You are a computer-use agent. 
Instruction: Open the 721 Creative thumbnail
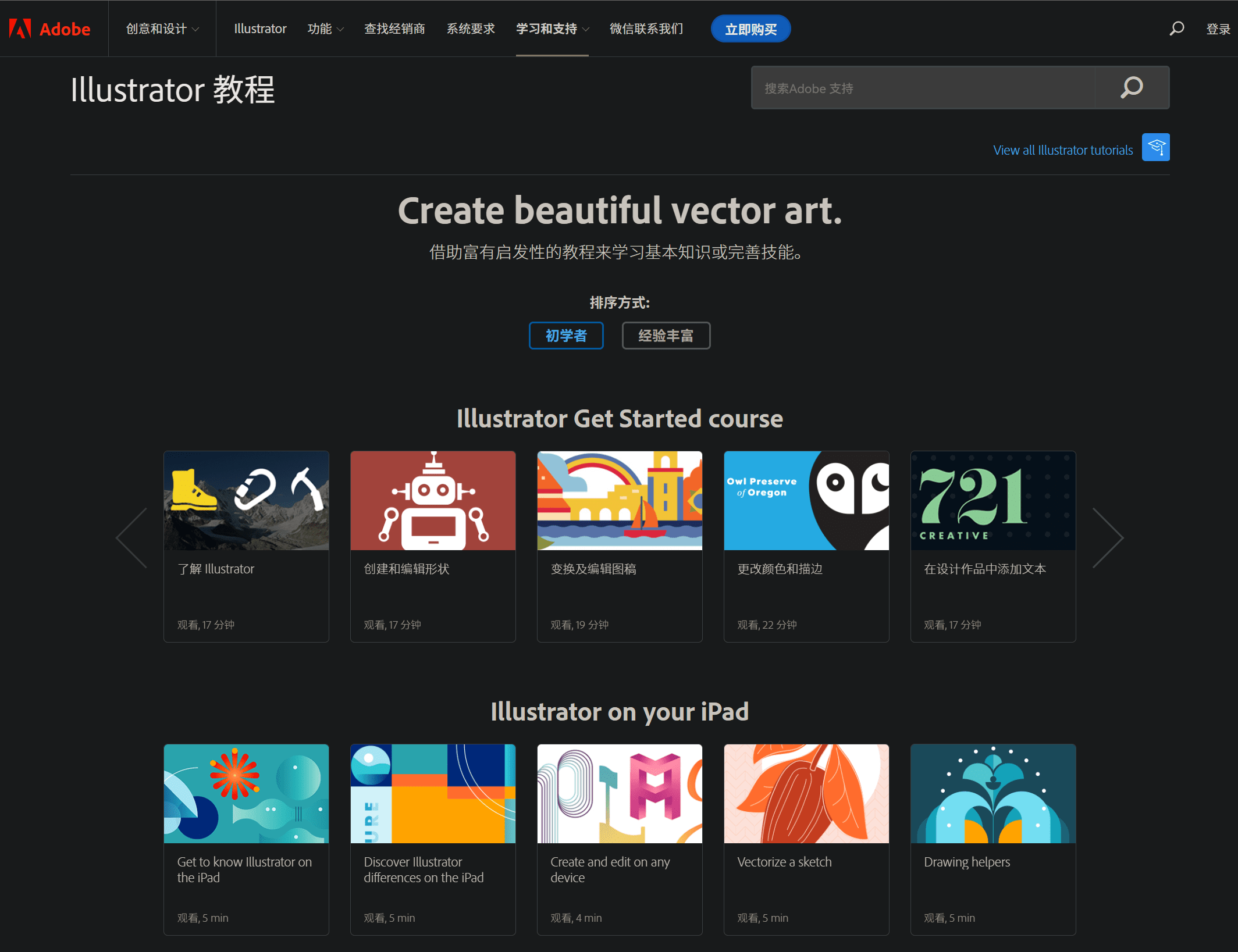point(993,501)
